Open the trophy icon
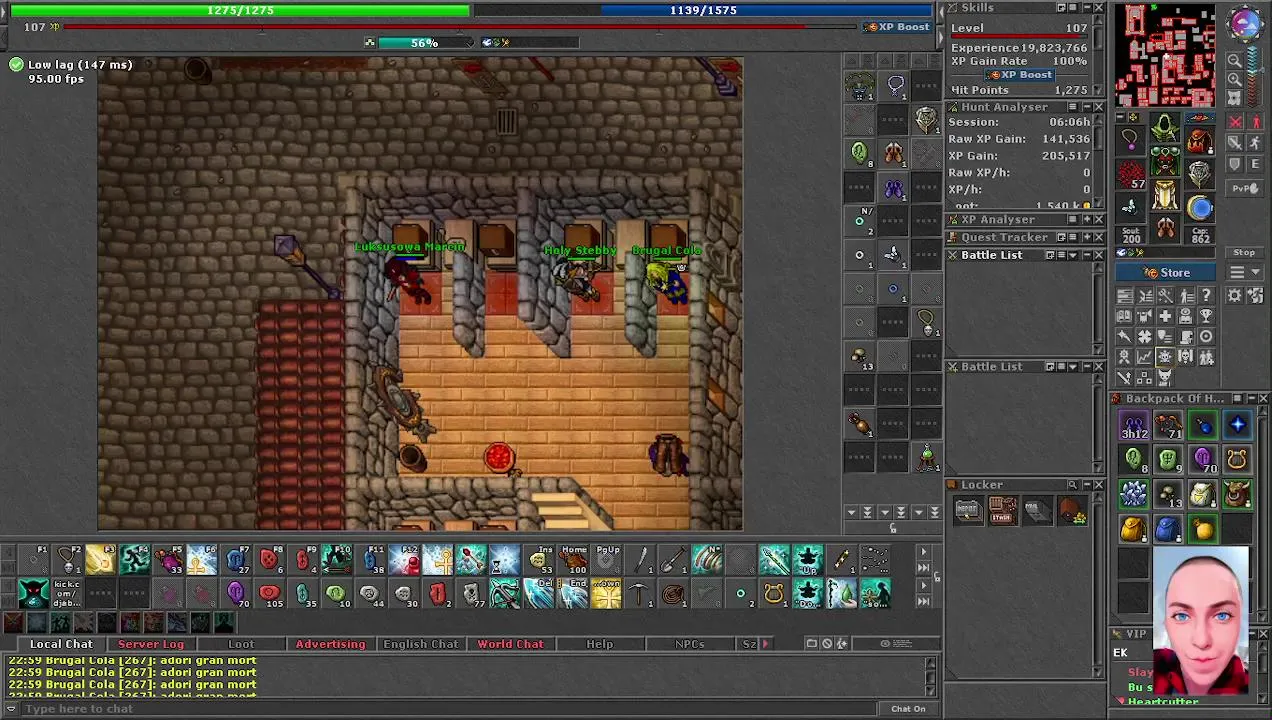Image resolution: width=1272 pixels, height=720 pixels. pos(1207,316)
